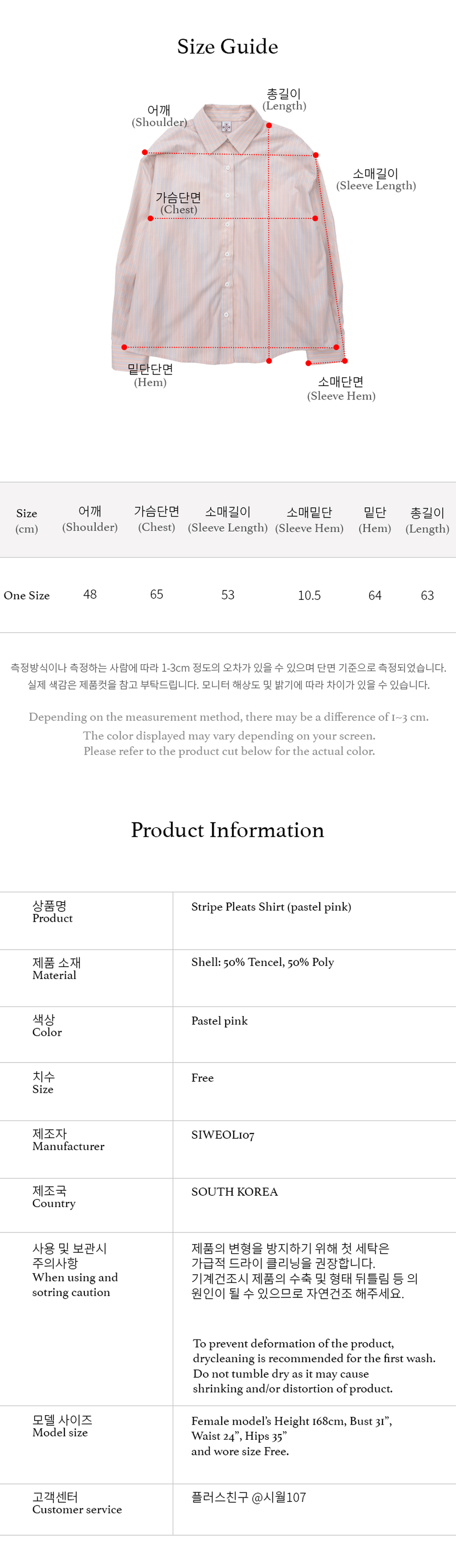Select the "Pastel pink" color value
The width and height of the screenshot is (456, 1568).
(219, 1021)
